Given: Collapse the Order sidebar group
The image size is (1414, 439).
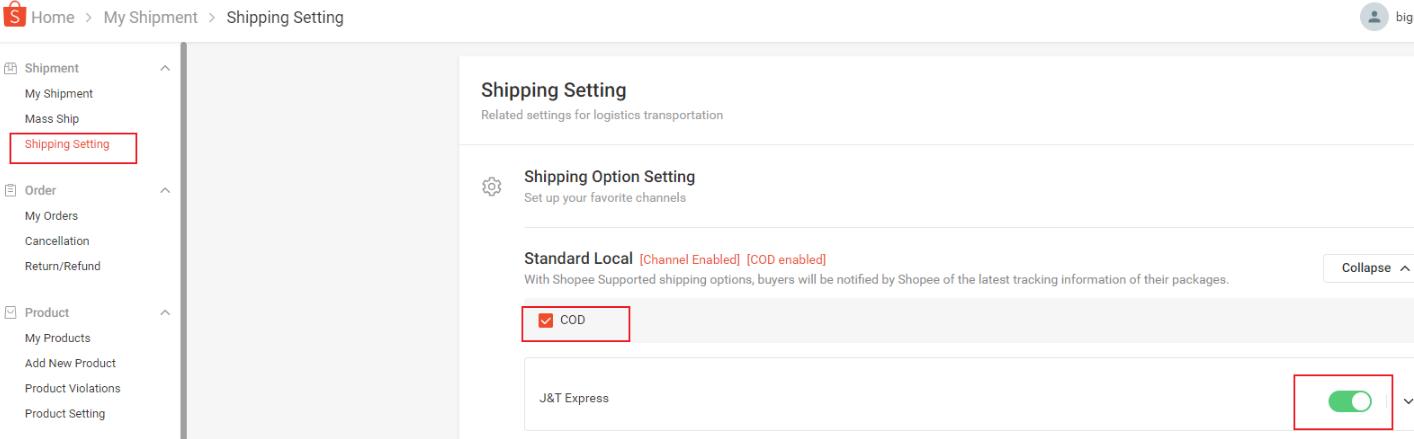Looking at the screenshot, I should [x=165, y=191].
